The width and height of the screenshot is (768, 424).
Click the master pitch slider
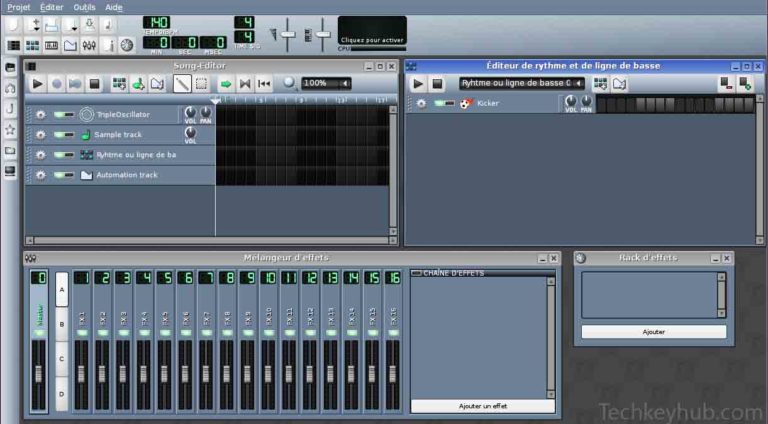(322, 34)
